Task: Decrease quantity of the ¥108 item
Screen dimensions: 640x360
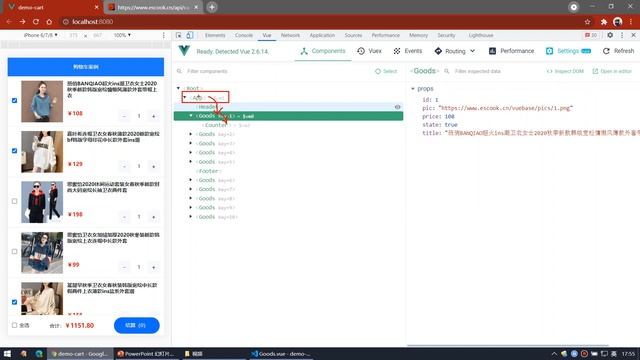Action: (x=124, y=116)
